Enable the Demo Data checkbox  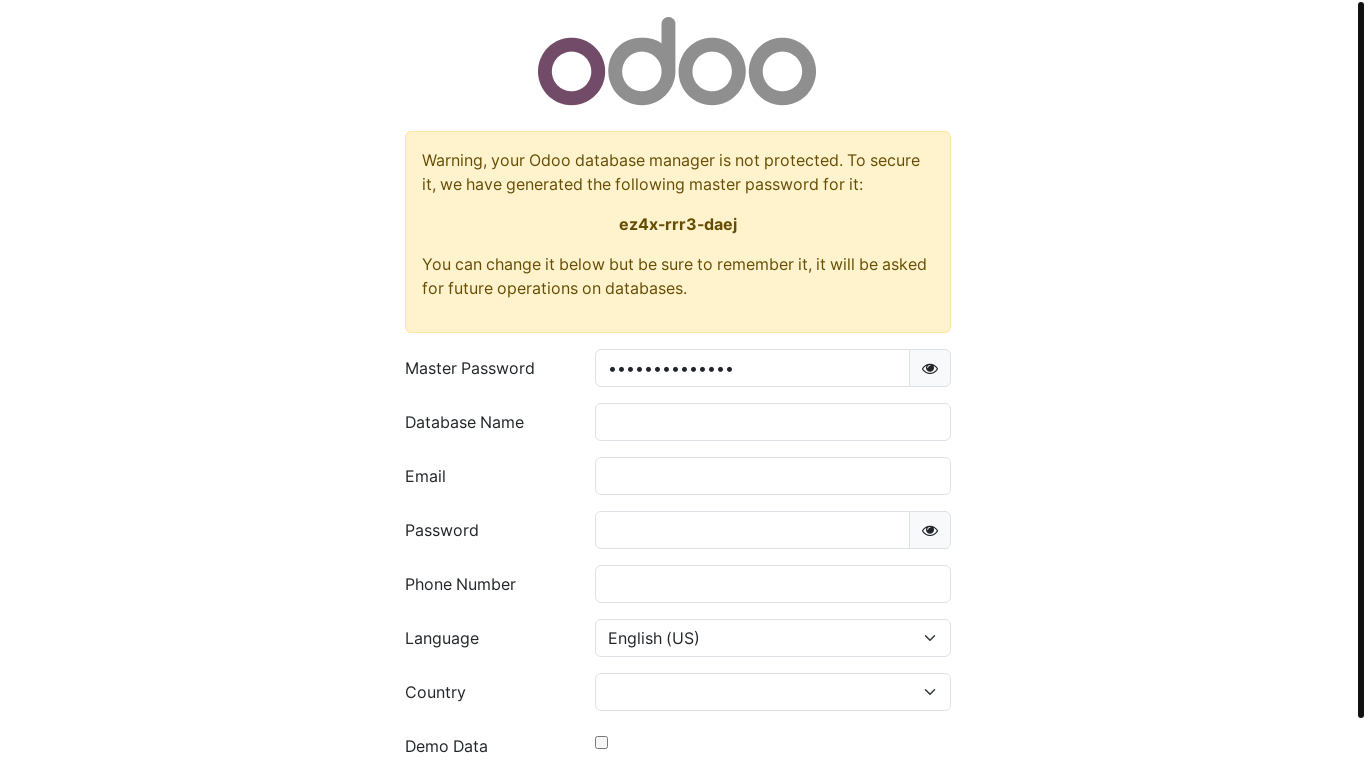coord(601,742)
